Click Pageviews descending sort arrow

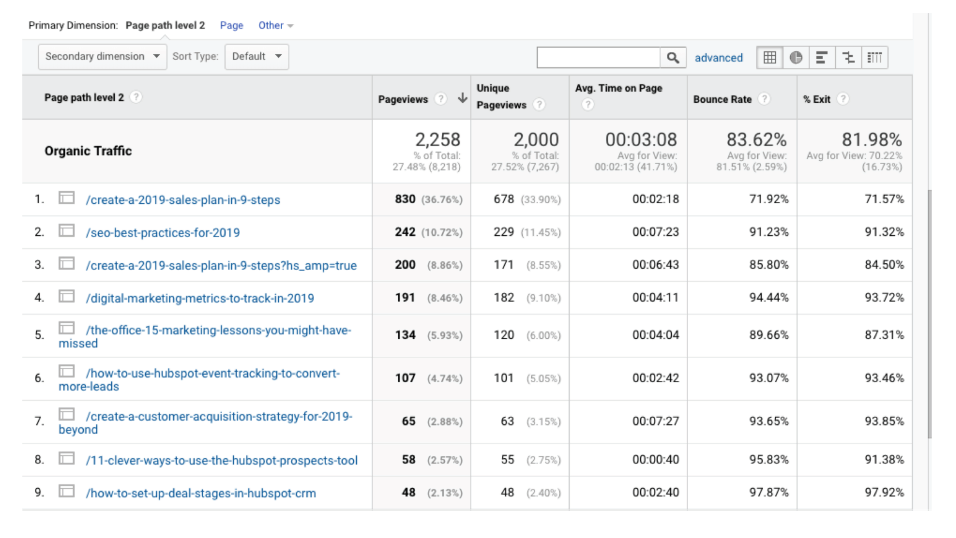(x=462, y=98)
